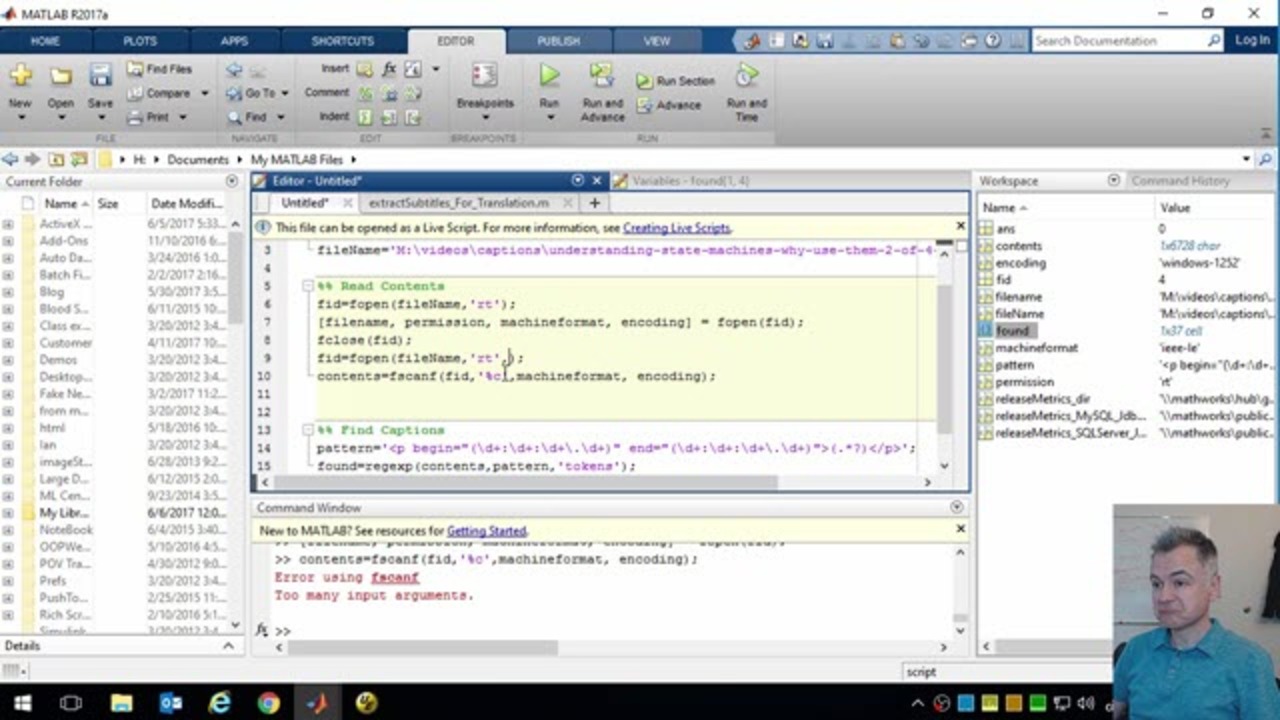Open the Go To dropdown menu

click(x=284, y=93)
